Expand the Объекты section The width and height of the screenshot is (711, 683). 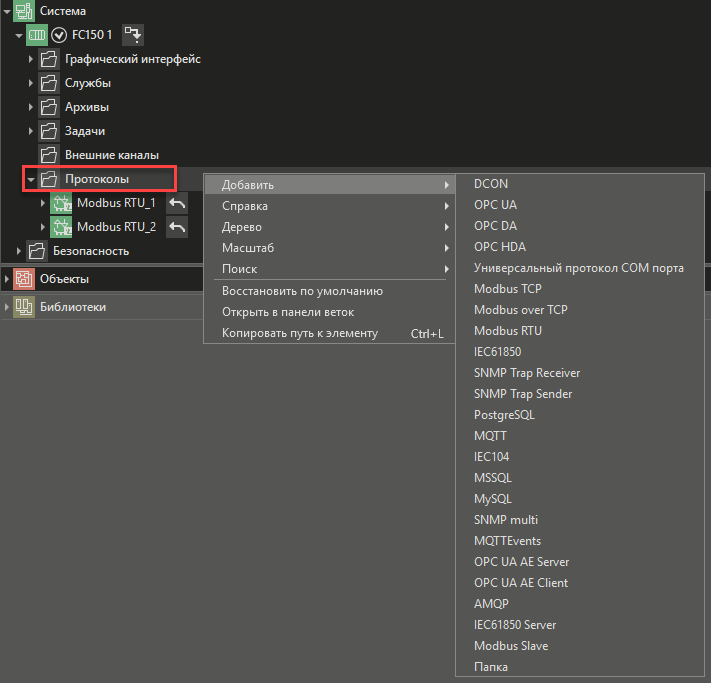click(6, 279)
